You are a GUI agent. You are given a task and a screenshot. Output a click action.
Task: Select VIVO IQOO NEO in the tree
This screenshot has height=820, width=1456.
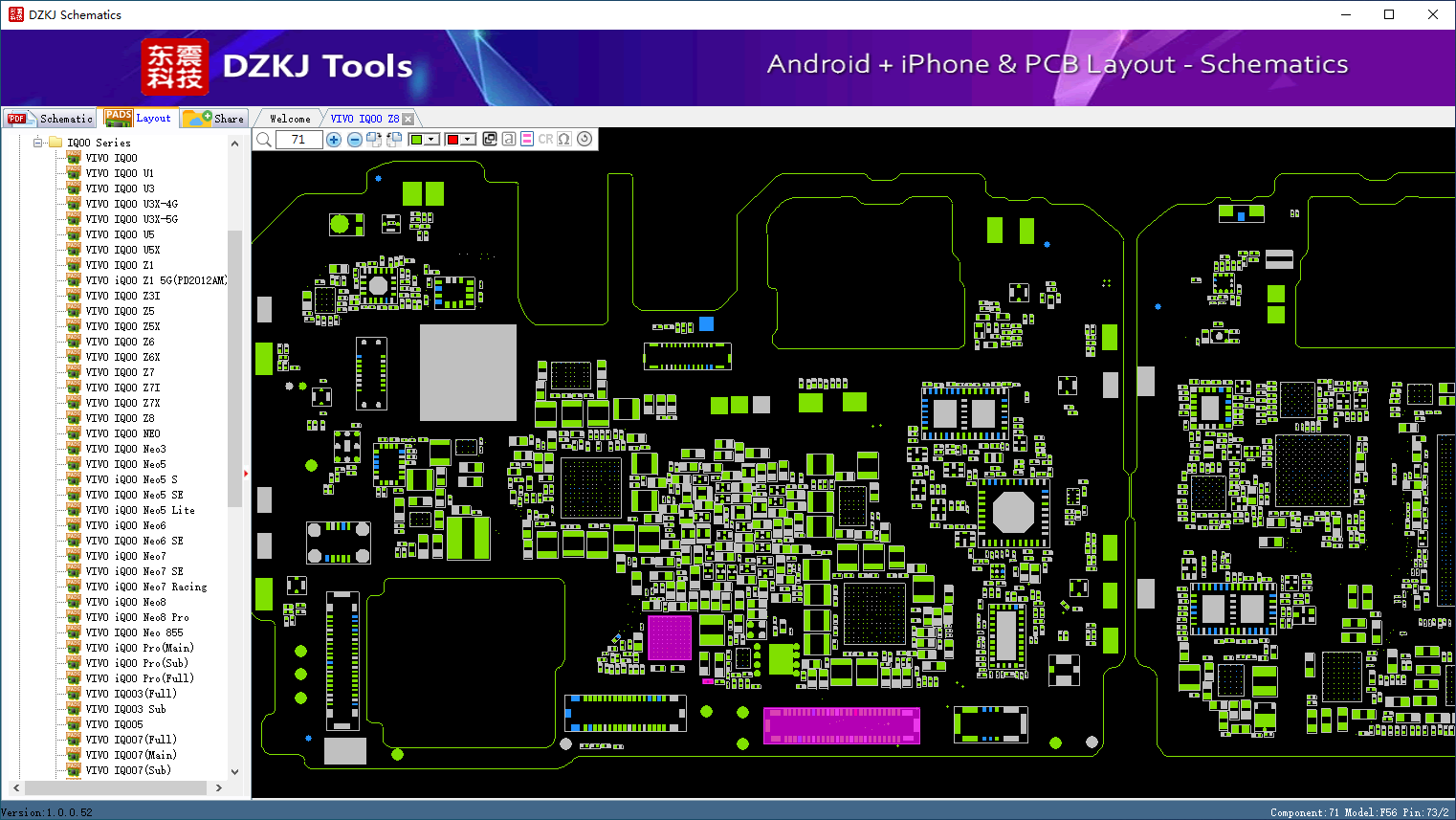click(x=122, y=433)
